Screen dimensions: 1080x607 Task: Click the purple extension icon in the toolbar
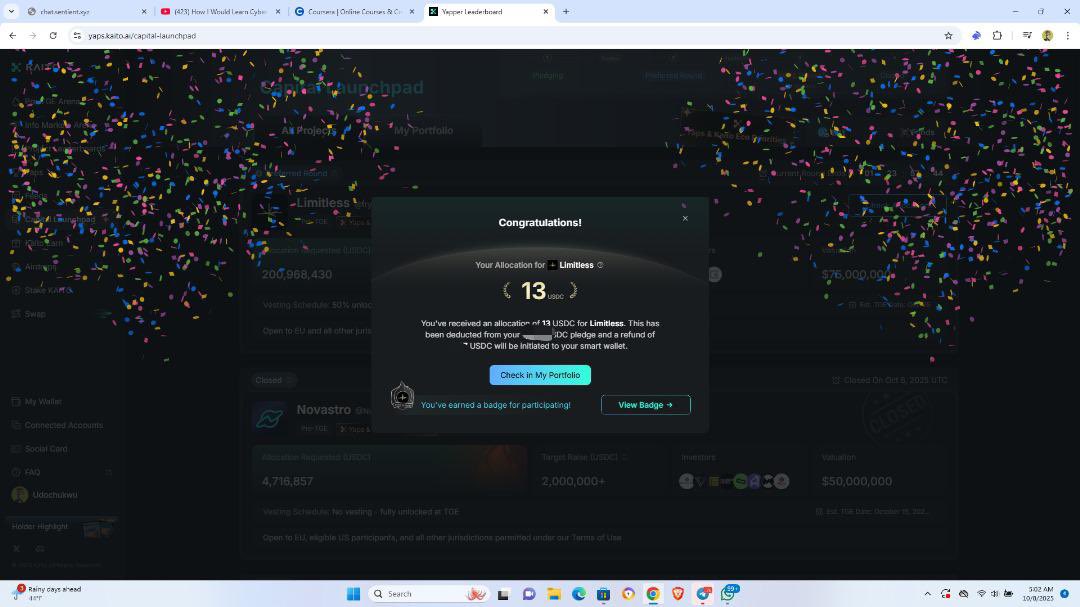[x=976, y=36]
